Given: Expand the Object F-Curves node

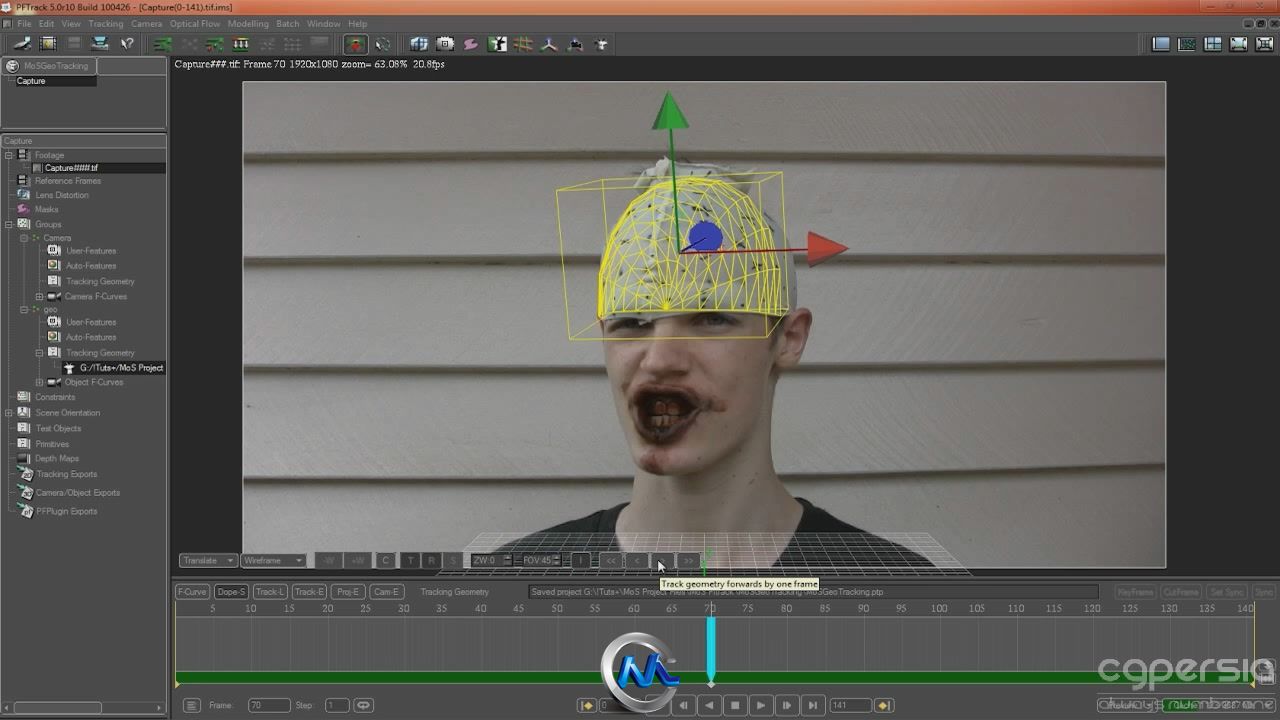Looking at the screenshot, I should tap(39, 382).
